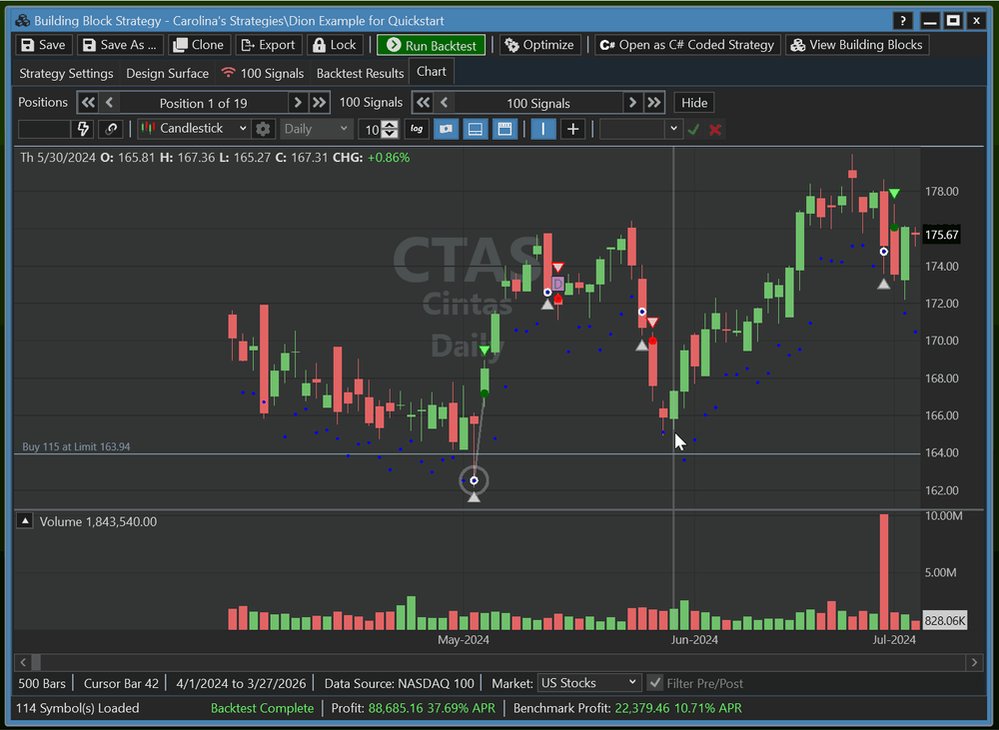Click the Help question mark button
Screen dimensions: 999x730
(902, 20)
